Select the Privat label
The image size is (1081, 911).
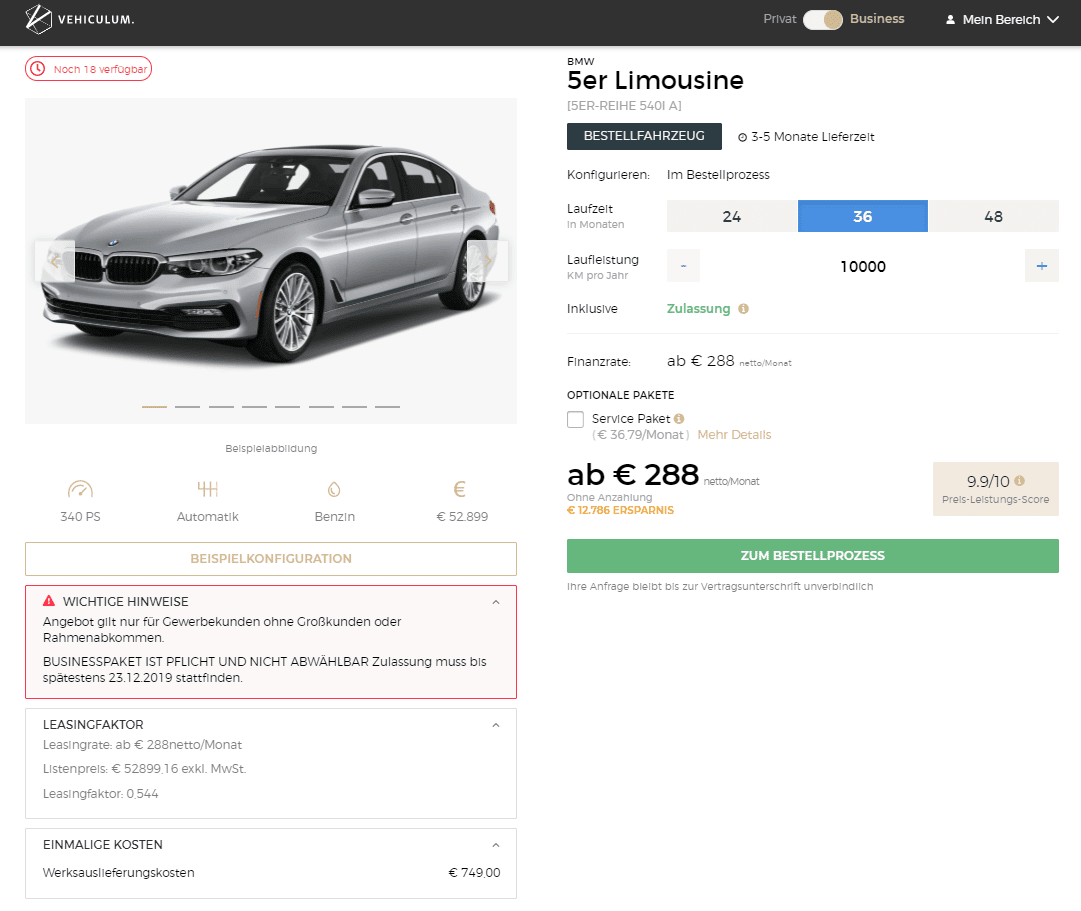[780, 19]
